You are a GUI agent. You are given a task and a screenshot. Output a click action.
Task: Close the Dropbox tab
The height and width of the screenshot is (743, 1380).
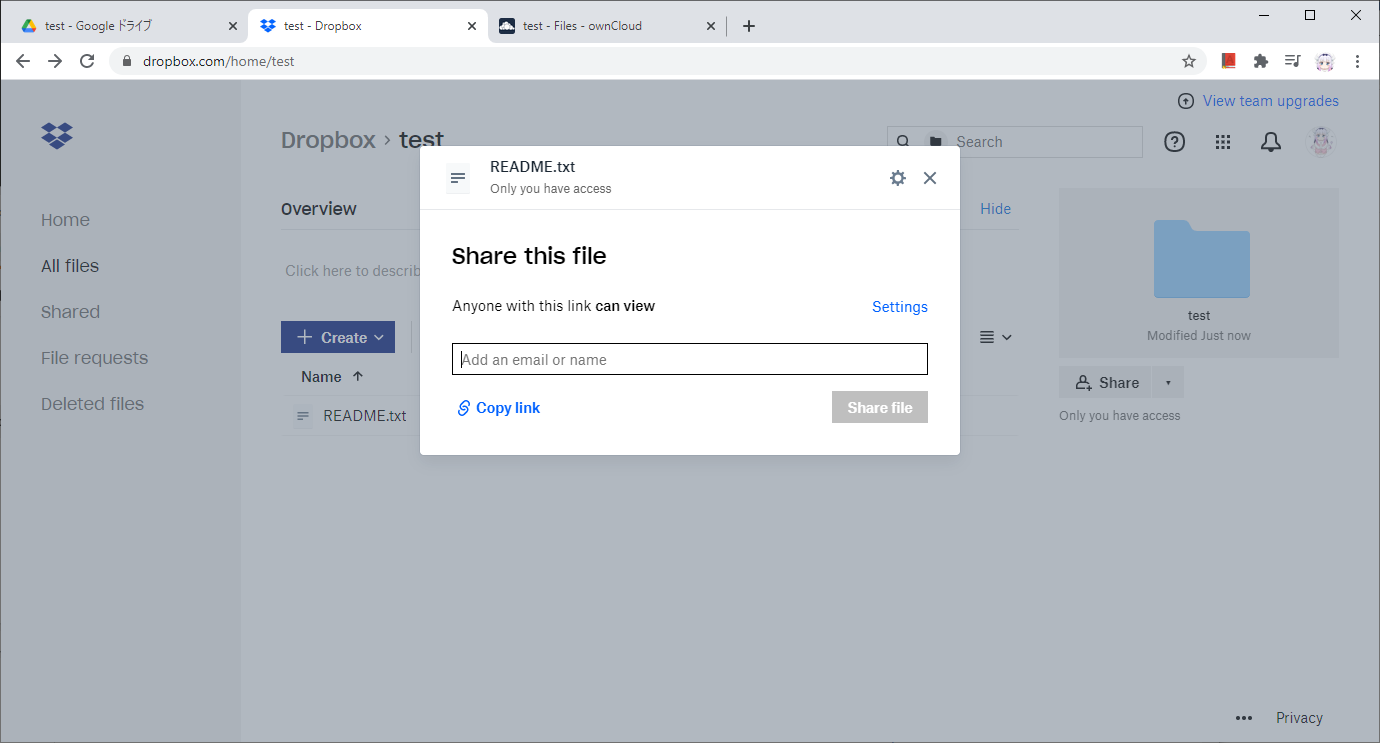(x=472, y=26)
